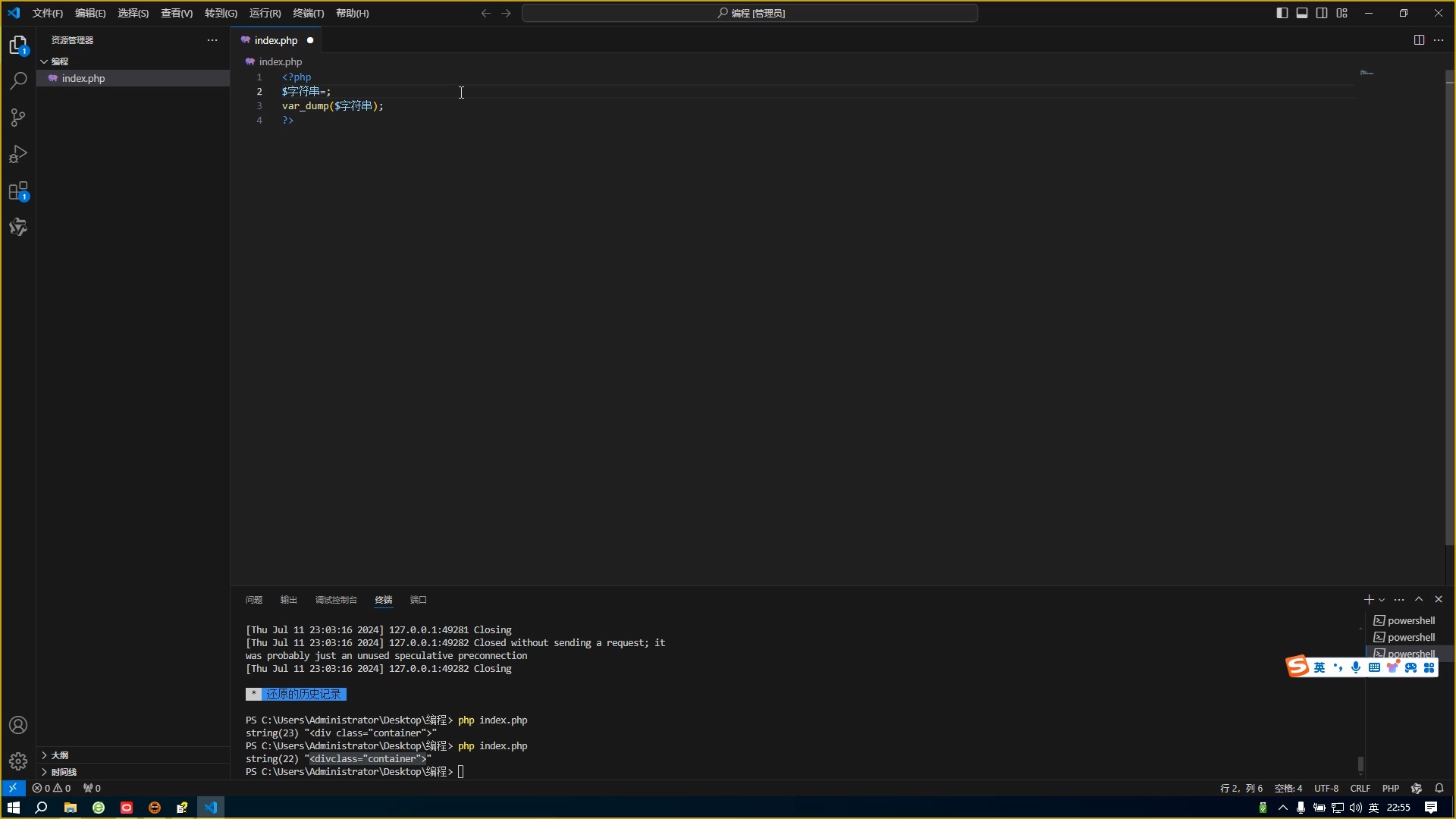Click the PHP language mode button

point(1390,788)
